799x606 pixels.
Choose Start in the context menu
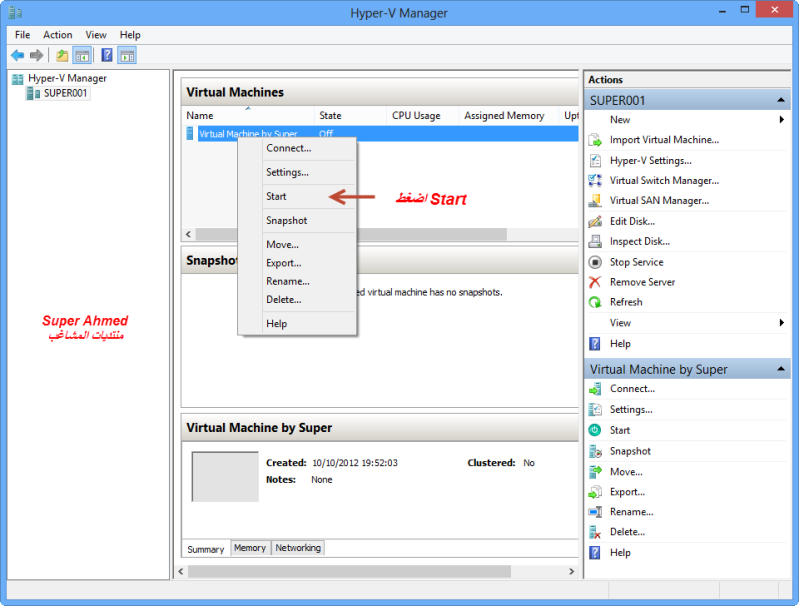(x=297, y=196)
